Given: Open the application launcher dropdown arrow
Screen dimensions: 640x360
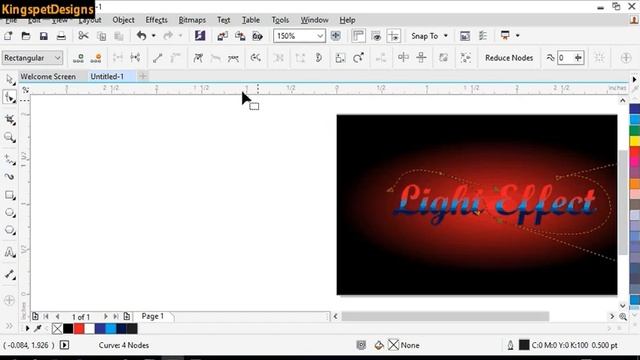Looking at the screenshot, I should click(x=518, y=36).
